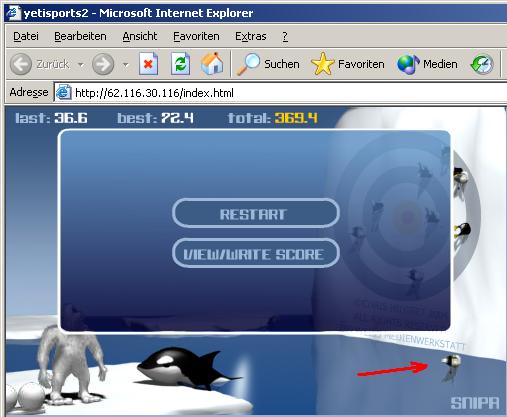Open the question mark help menu
Screen dimensions: 507x417
point(285,36)
